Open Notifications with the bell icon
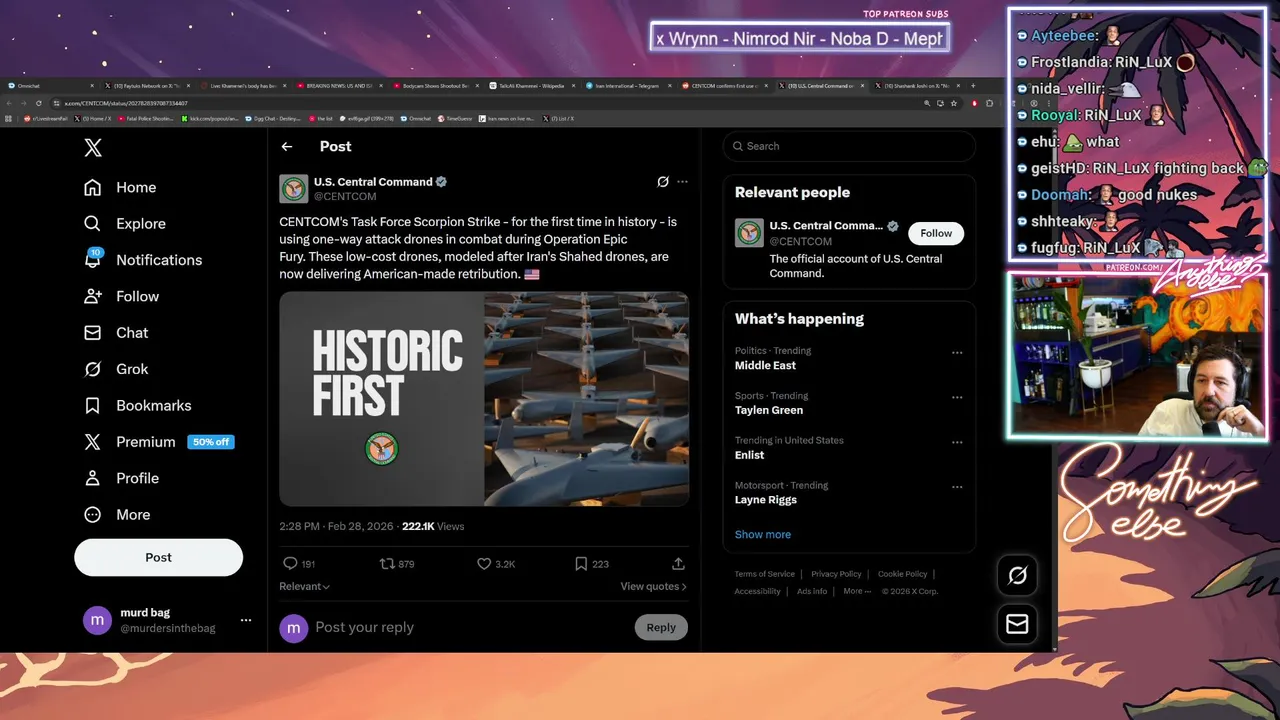The image size is (1280, 720). click(x=143, y=260)
